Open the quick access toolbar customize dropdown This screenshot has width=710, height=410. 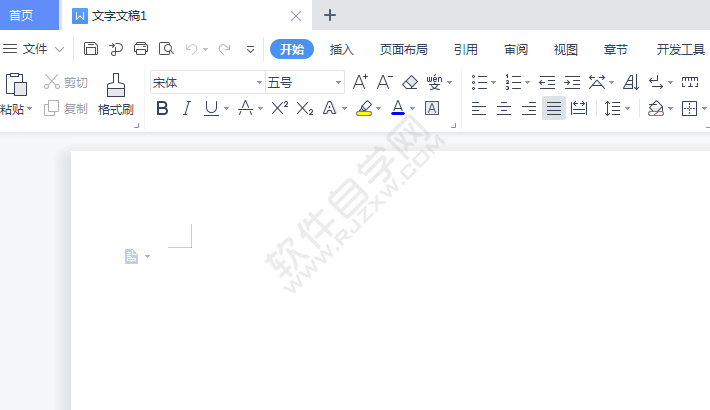click(250, 49)
